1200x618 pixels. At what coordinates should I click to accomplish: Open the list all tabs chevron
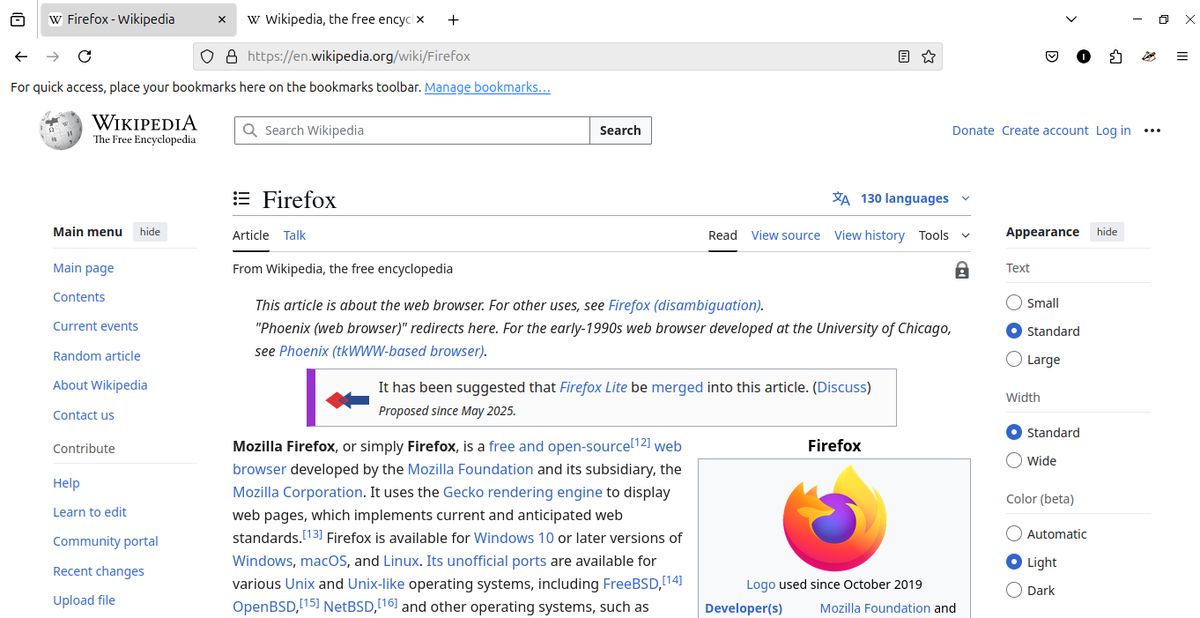(x=1071, y=19)
